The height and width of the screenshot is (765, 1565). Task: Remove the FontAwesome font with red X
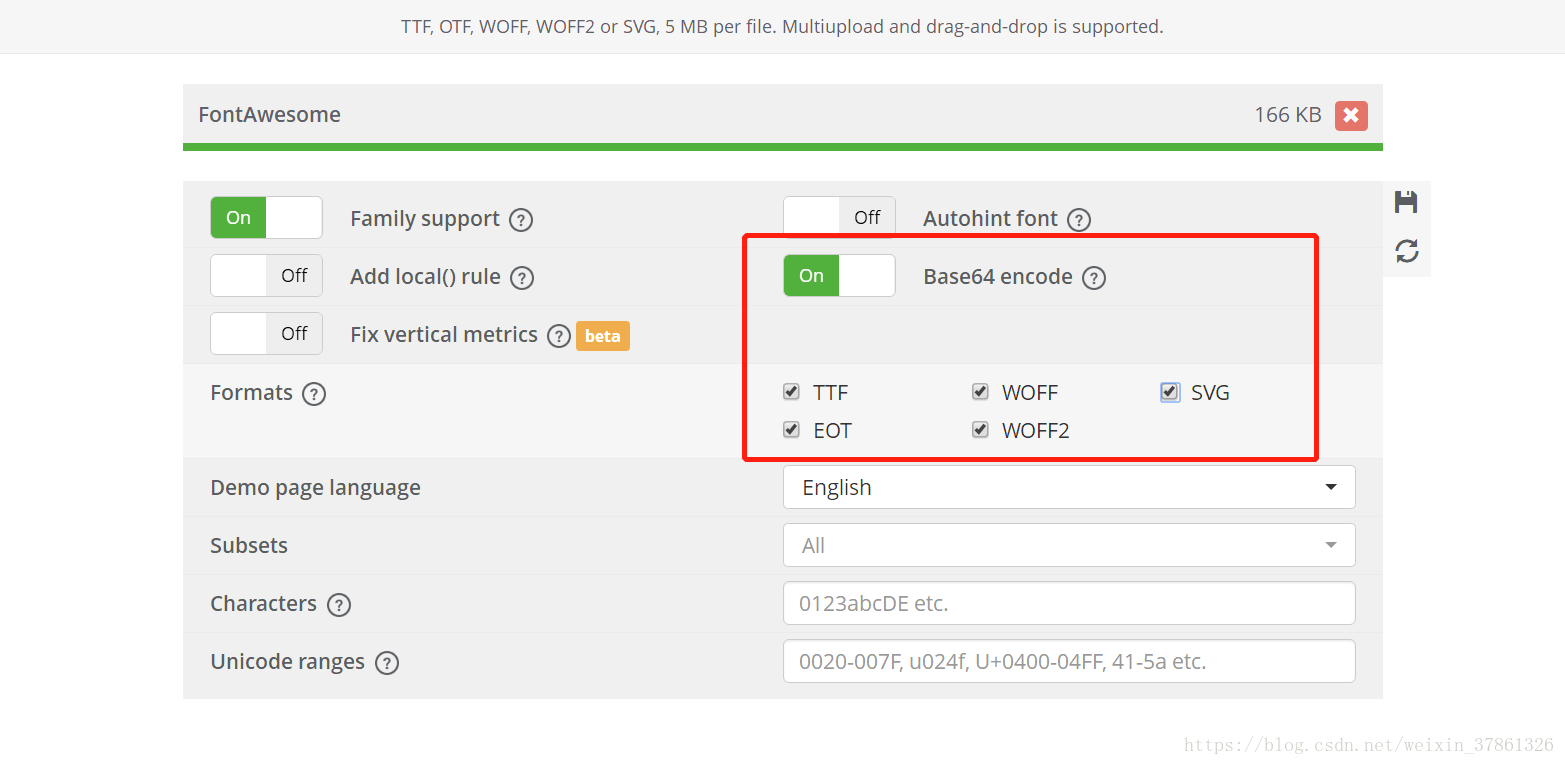pyautogui.click(x=1351, y=115)
